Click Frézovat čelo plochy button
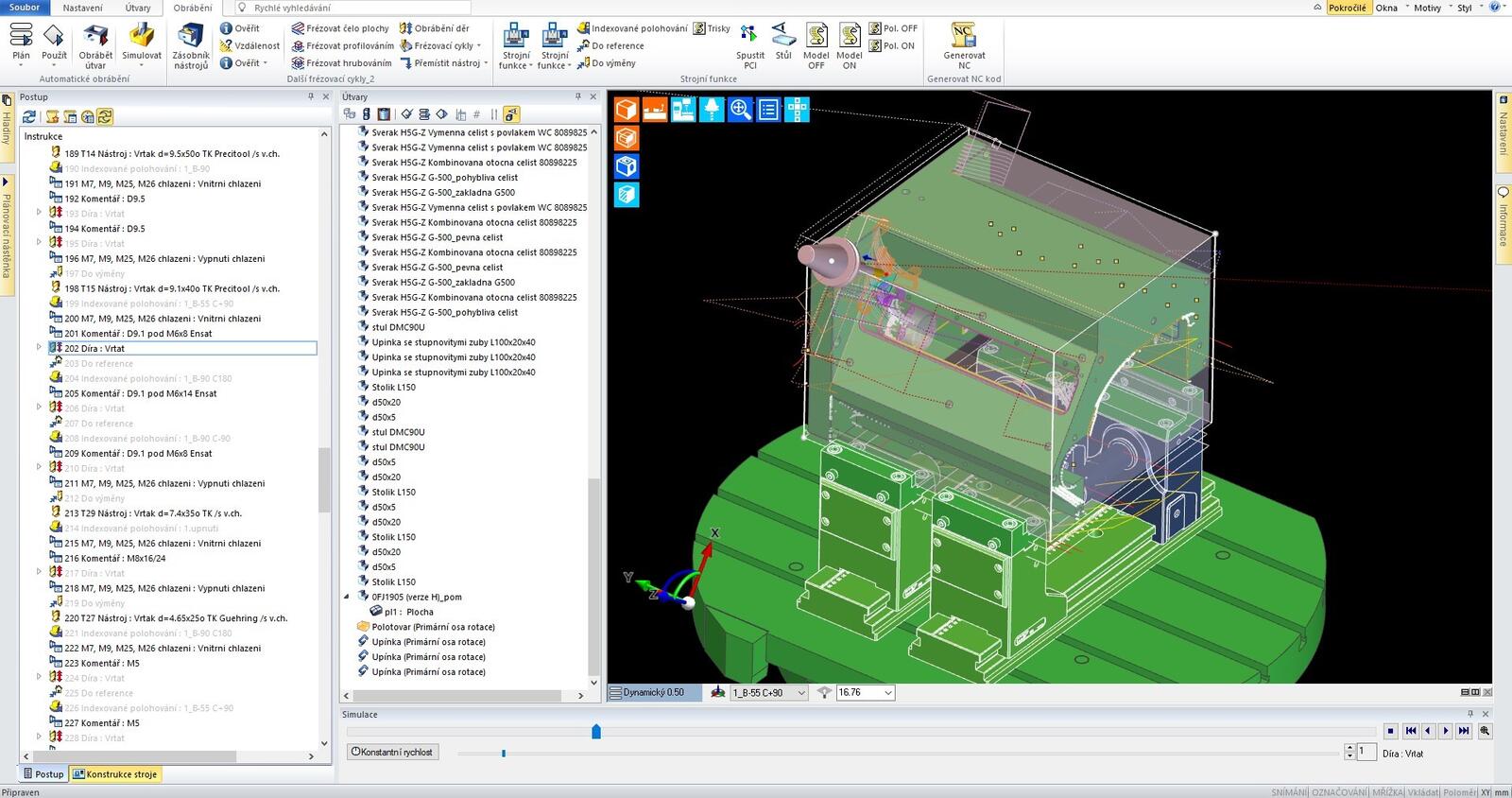This screenshot has height=798, width=1512. coord(340,28)
